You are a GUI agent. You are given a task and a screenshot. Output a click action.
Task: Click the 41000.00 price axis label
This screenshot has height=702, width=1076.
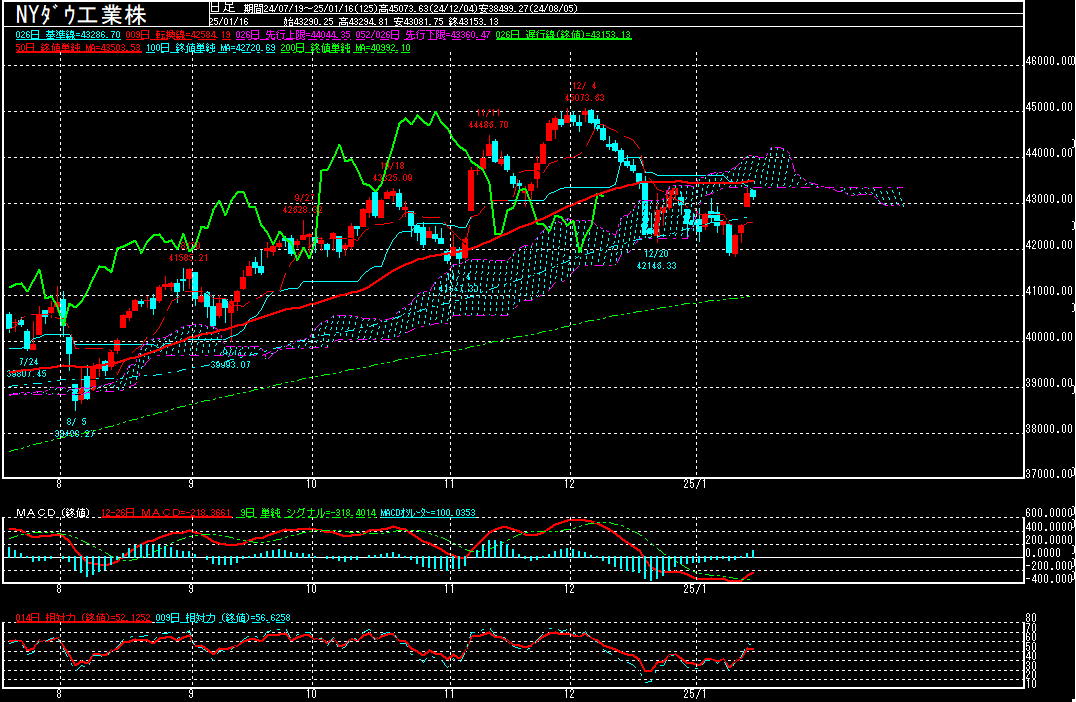coord(1050,290)
